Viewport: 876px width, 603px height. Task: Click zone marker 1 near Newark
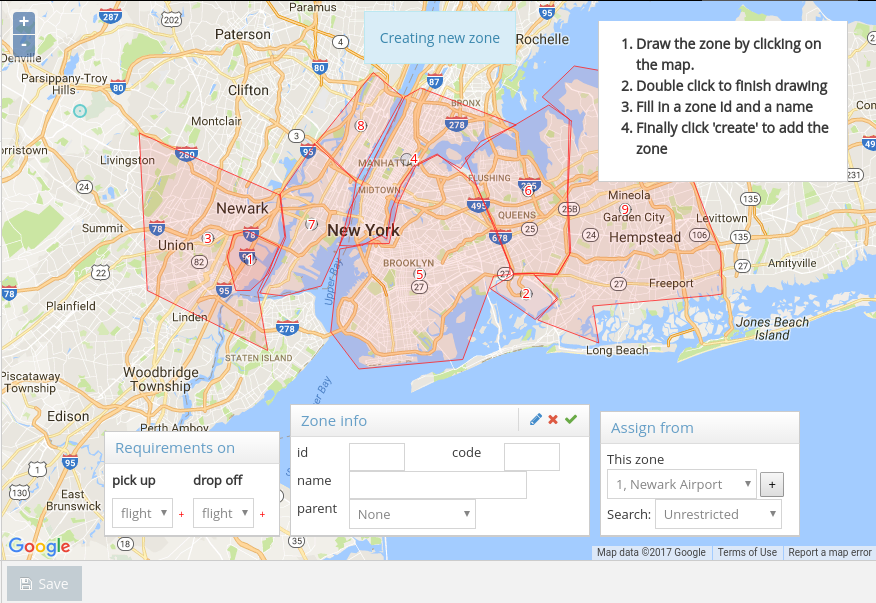point(249,259)
